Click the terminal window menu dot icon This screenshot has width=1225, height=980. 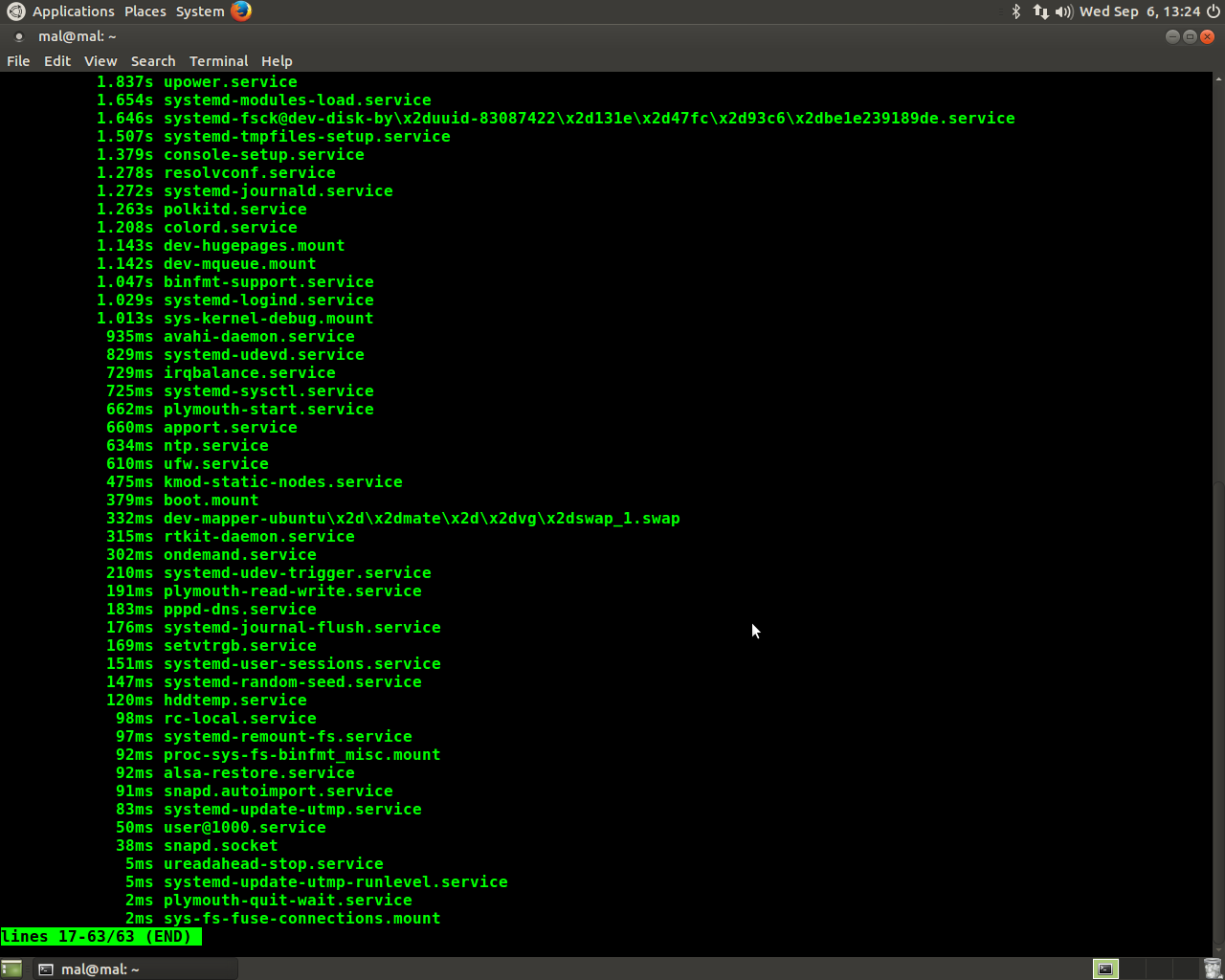pos(18,37)
